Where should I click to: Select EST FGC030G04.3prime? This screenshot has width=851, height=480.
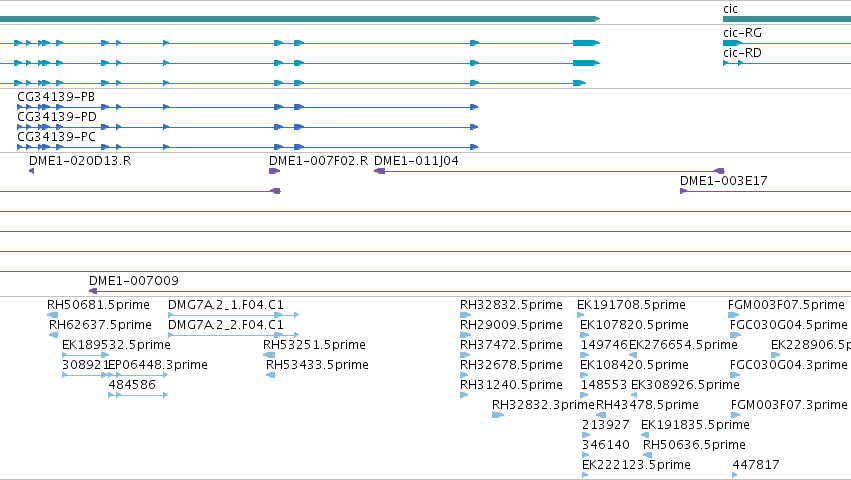click(789, 365)
